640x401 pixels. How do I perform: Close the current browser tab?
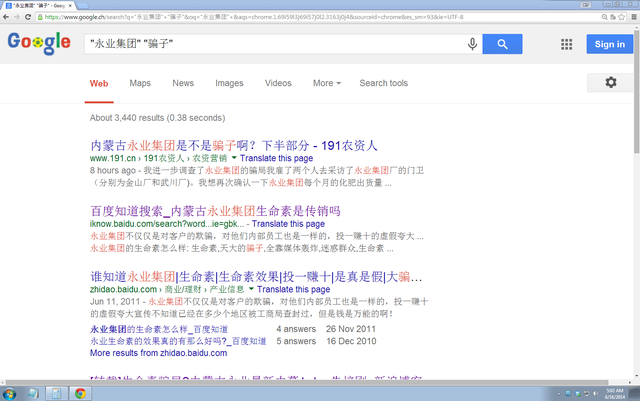coord(70,6)
